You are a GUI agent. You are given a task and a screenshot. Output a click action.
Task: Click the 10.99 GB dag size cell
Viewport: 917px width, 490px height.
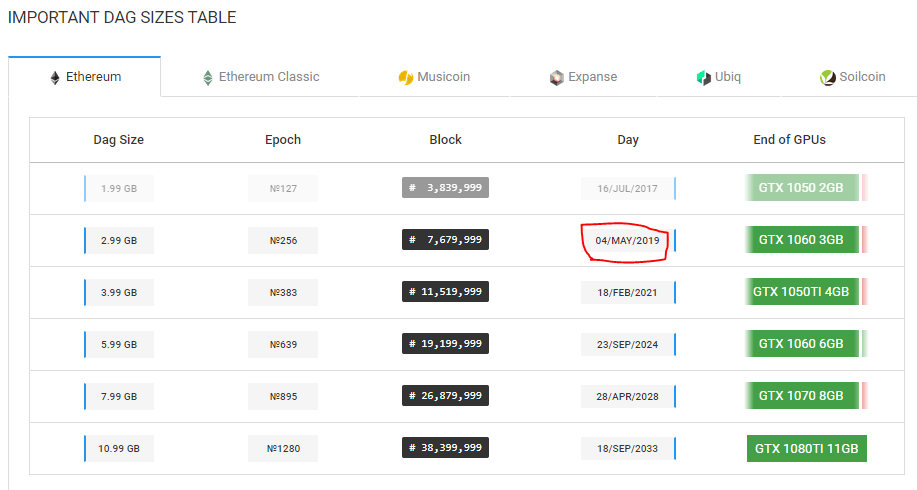tap(119, 448)
